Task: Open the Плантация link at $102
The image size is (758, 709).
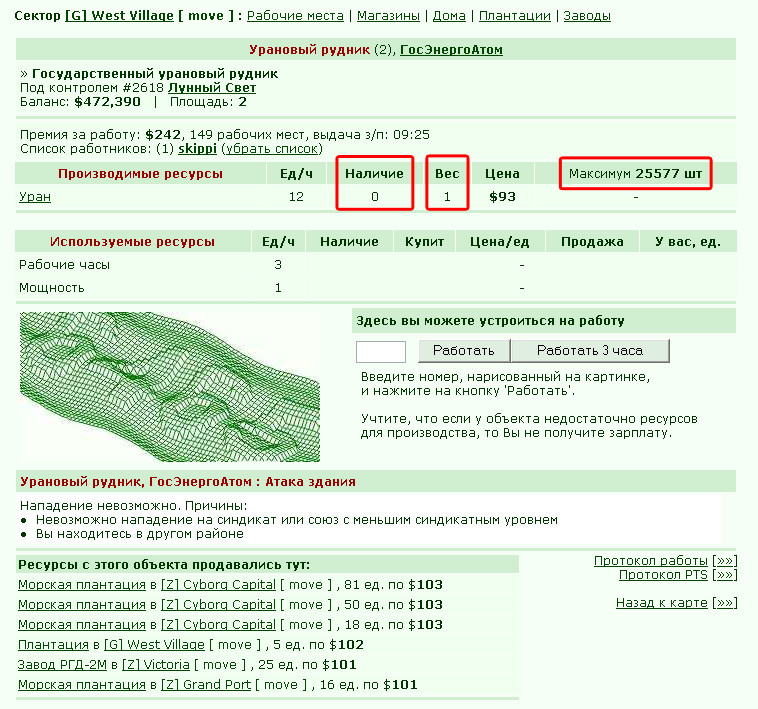Action: (53, 645)
